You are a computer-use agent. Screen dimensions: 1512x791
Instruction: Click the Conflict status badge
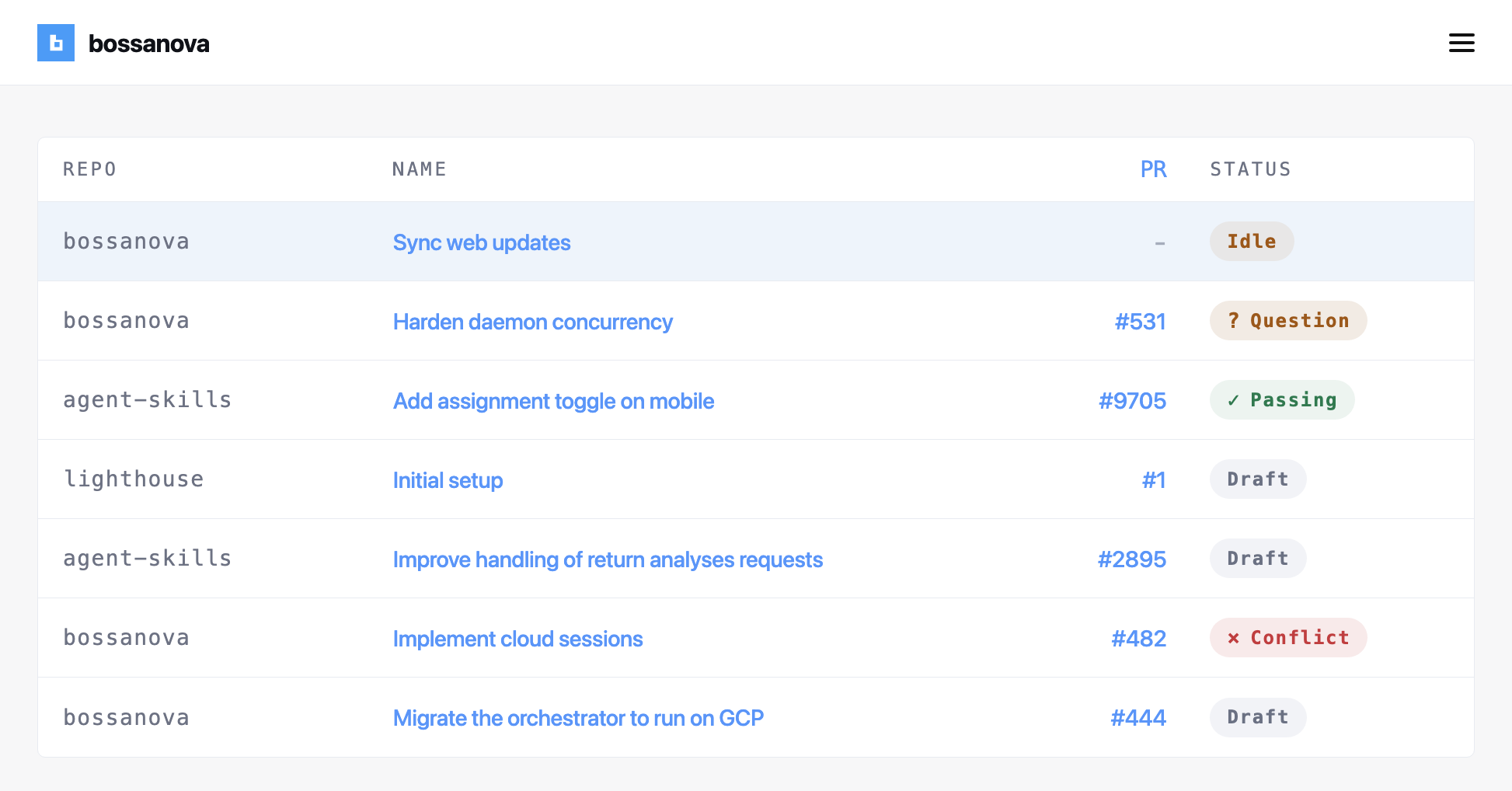(x=1288, y=638)
